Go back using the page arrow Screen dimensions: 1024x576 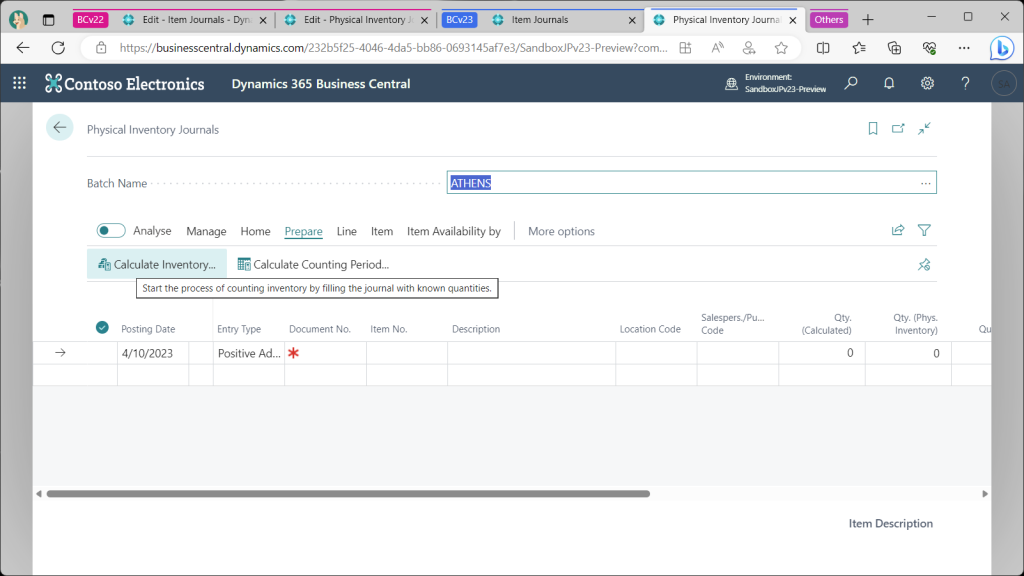pos(59,128)
